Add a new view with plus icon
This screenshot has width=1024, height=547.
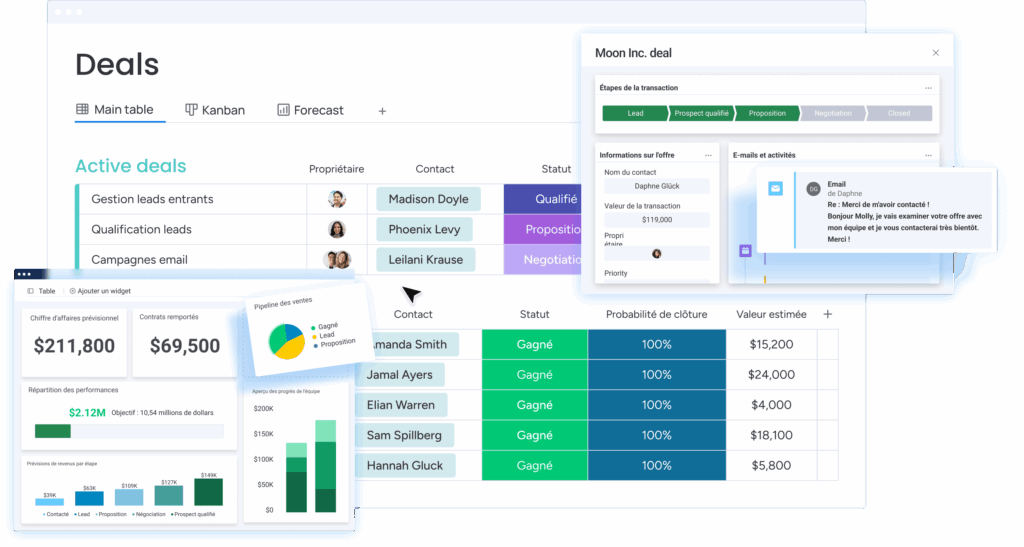382,111
